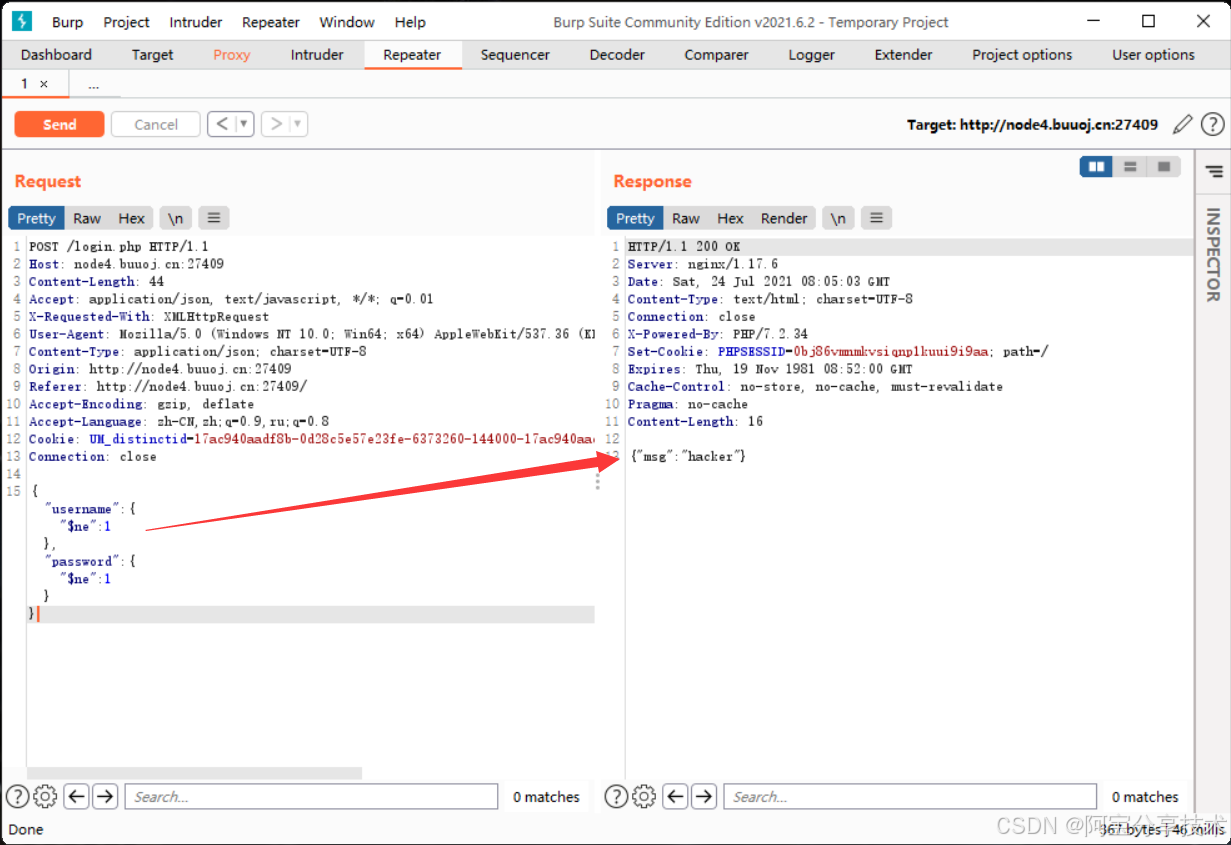
Task: Switch to the Comparer tab
Action: [716, 55]
